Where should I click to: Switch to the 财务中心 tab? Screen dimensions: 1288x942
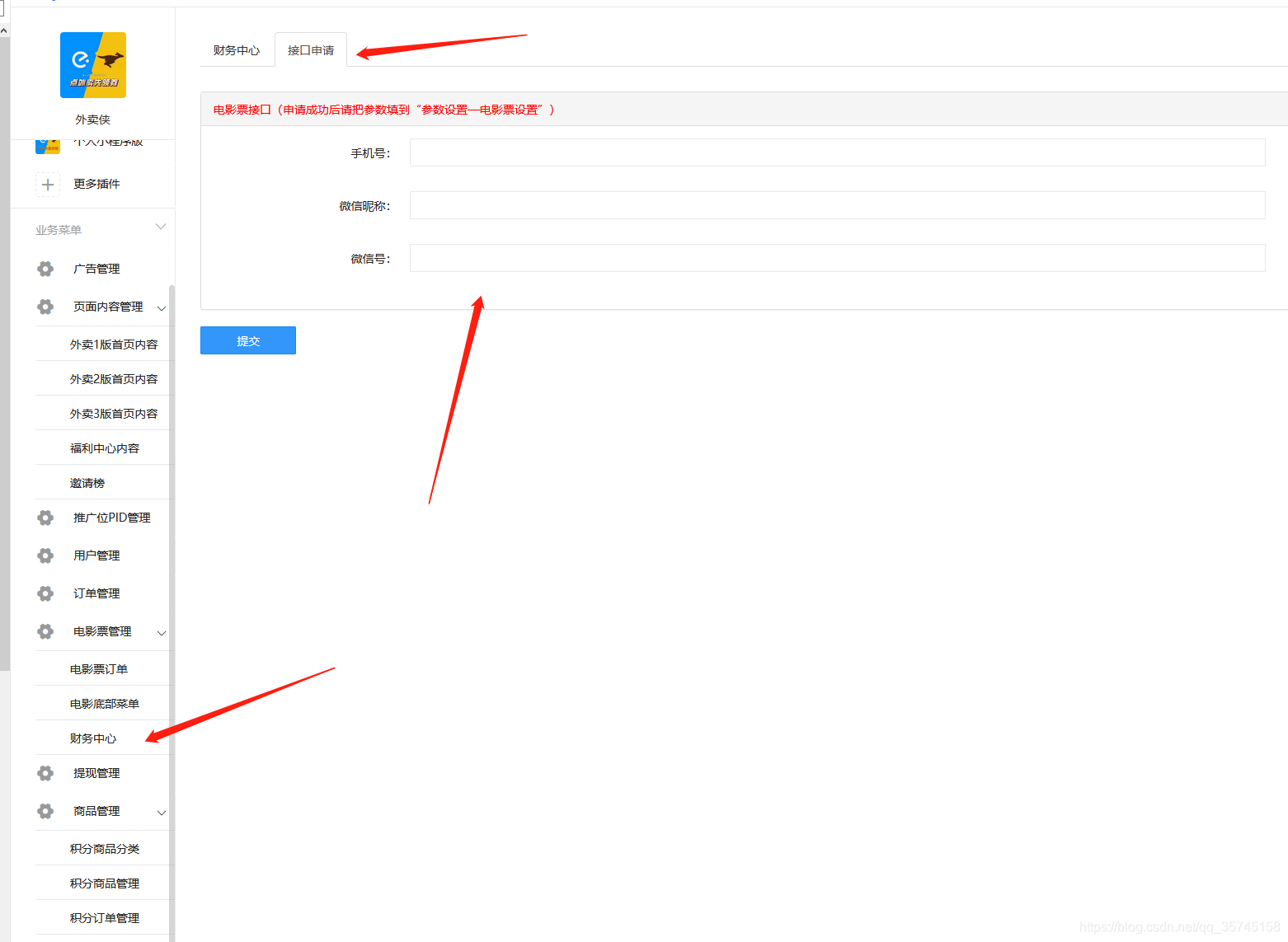237,50
